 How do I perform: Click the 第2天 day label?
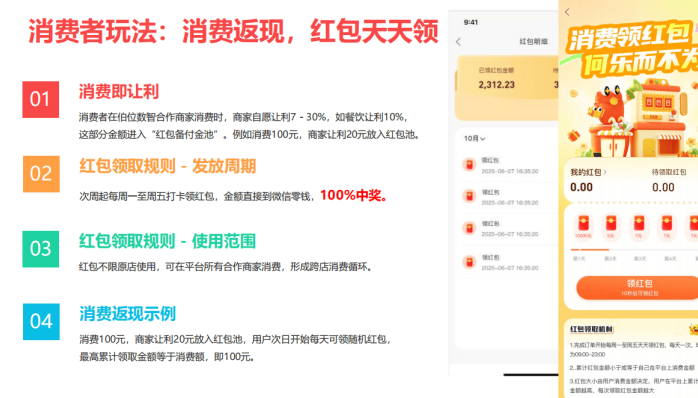[610, 259]
